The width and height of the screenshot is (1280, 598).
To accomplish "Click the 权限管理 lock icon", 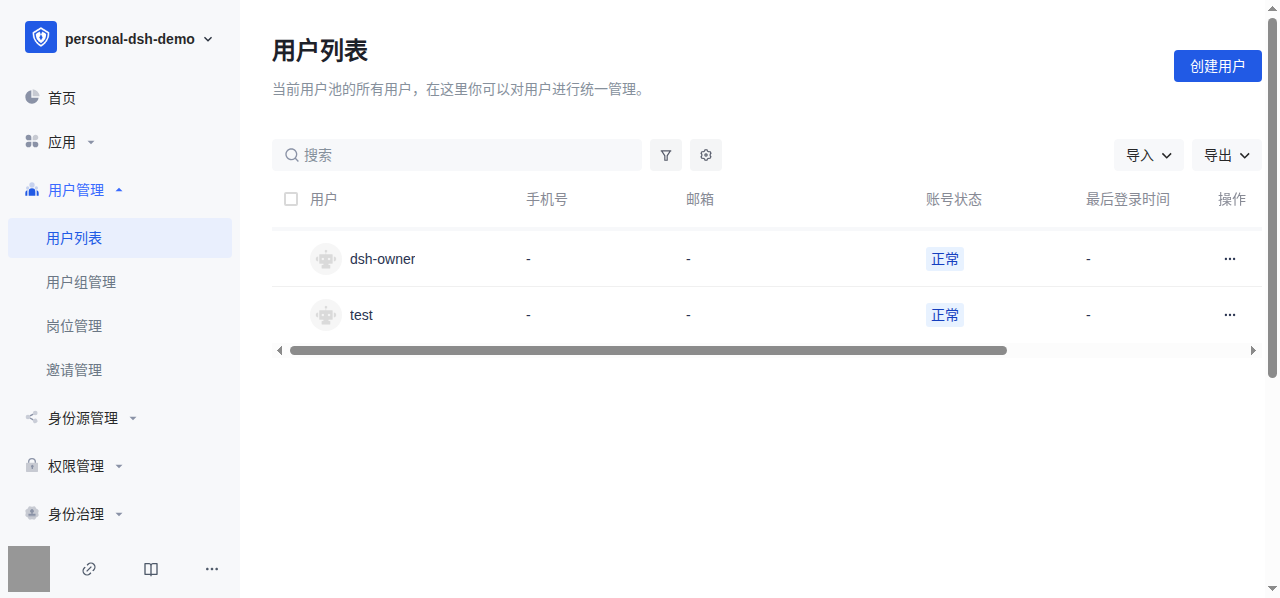I will click(x=32, y=465).
